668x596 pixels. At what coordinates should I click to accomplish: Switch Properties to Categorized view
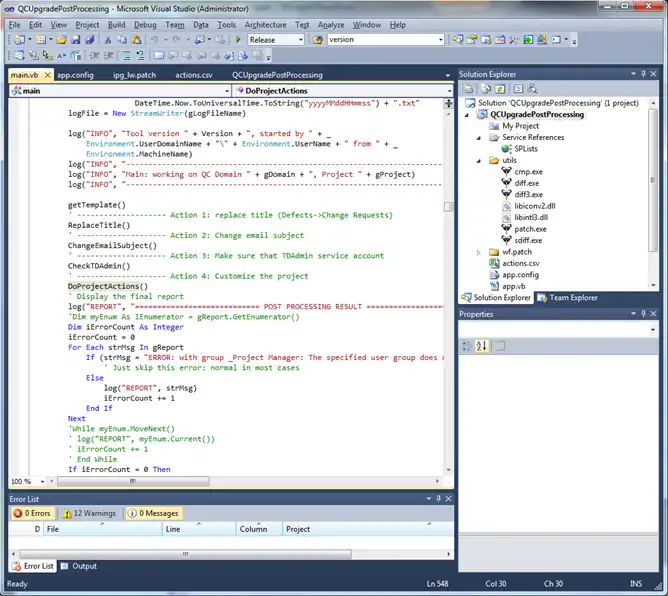click(467, 346)
